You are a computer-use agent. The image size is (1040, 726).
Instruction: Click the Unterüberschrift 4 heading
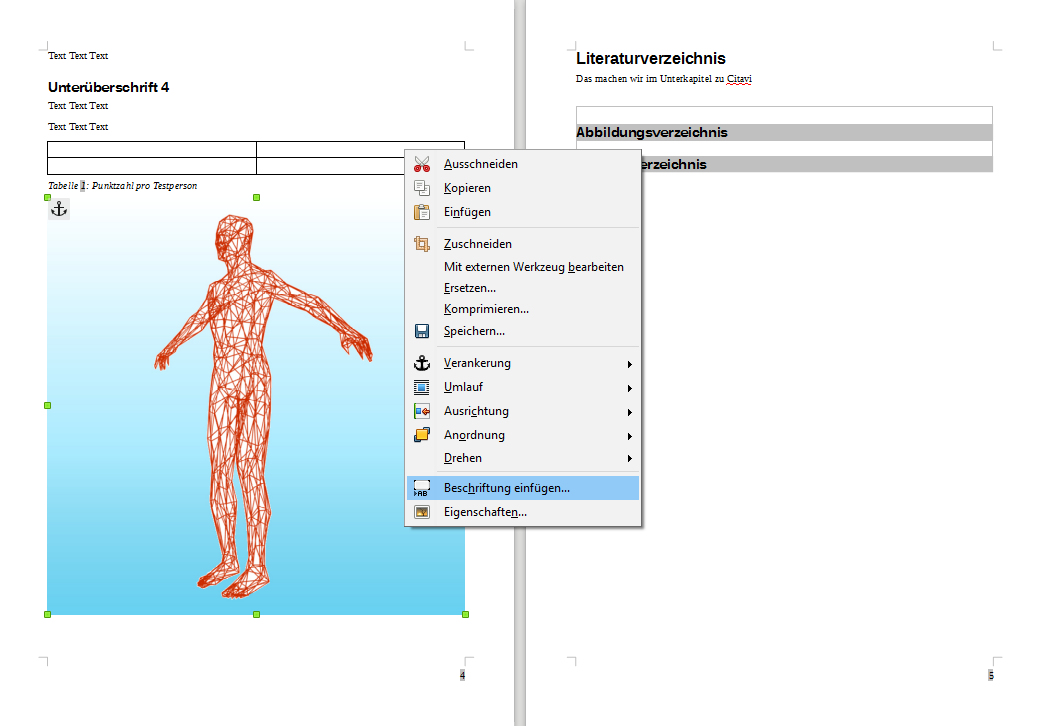coord(108,87)
